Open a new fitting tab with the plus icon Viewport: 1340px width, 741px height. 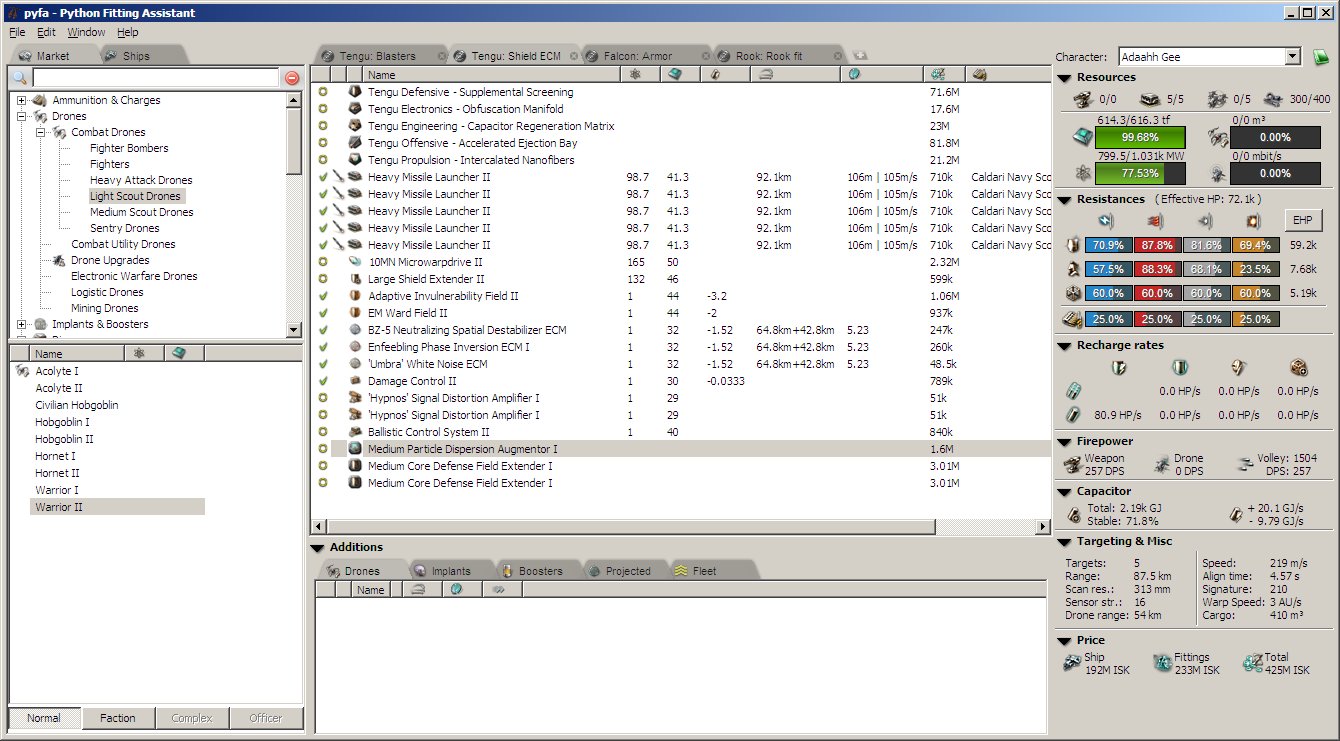tap(860, 56)
